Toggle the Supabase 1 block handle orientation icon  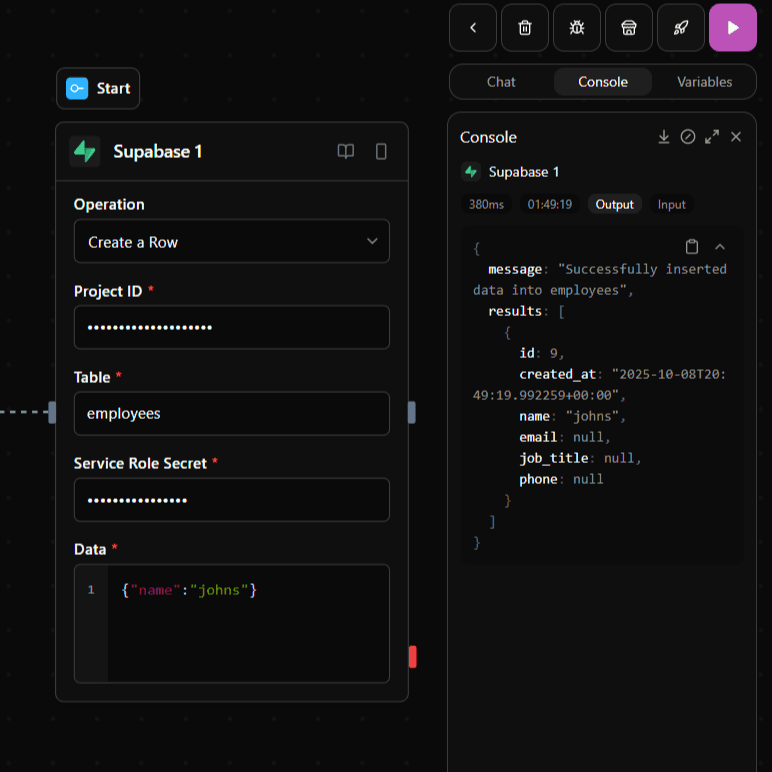pos(381,152)
